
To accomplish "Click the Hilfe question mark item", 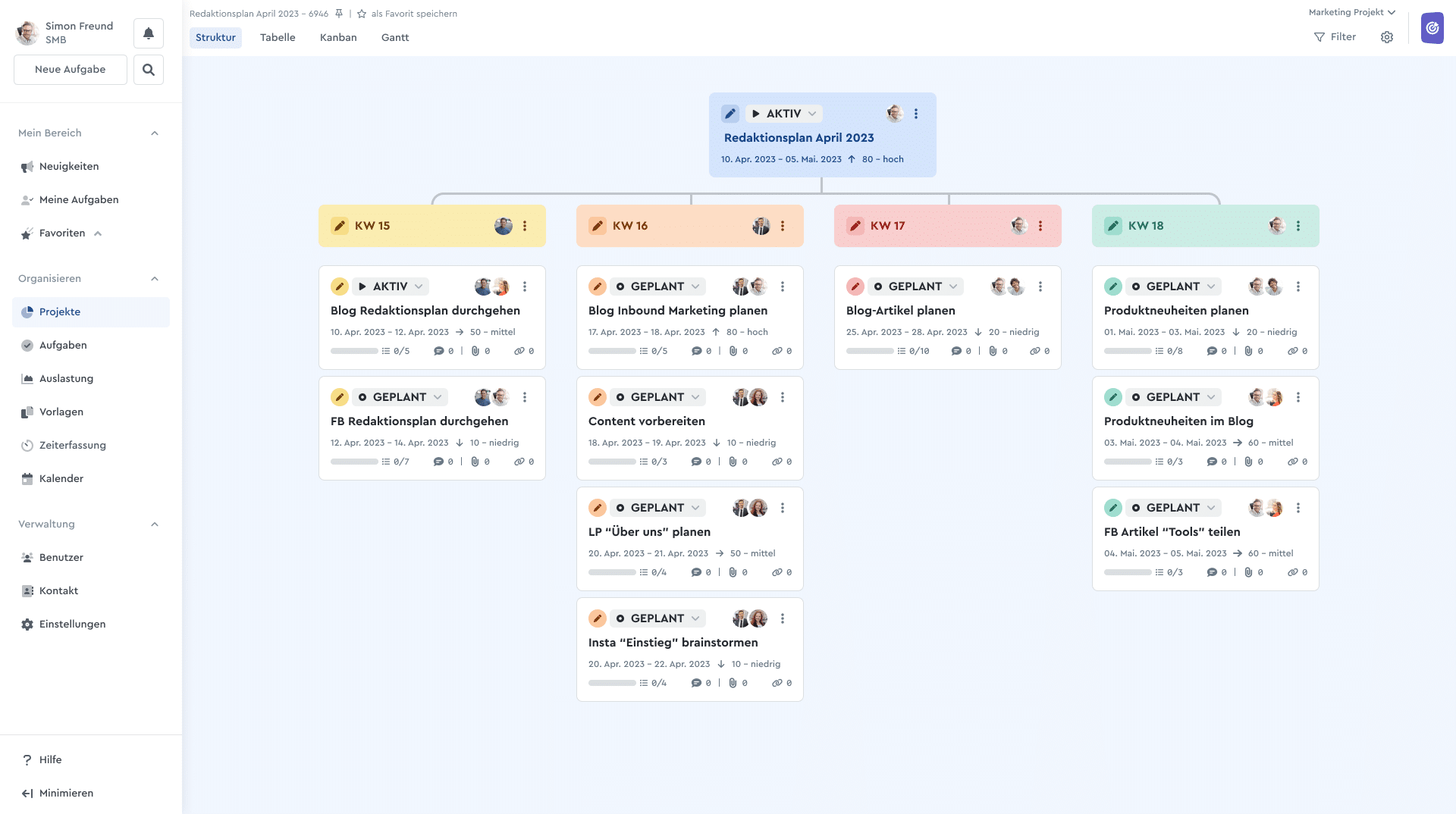I will pos(42,759).
